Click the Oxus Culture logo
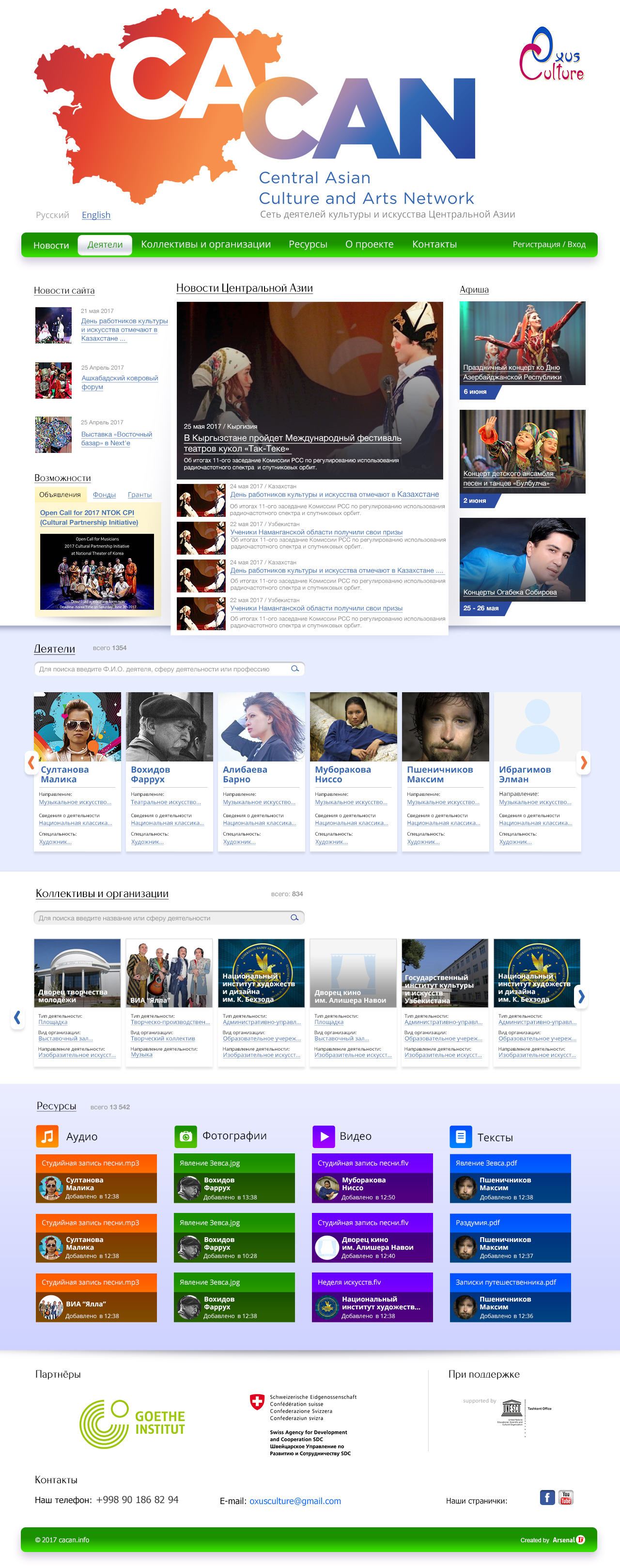 pos(551,55)
